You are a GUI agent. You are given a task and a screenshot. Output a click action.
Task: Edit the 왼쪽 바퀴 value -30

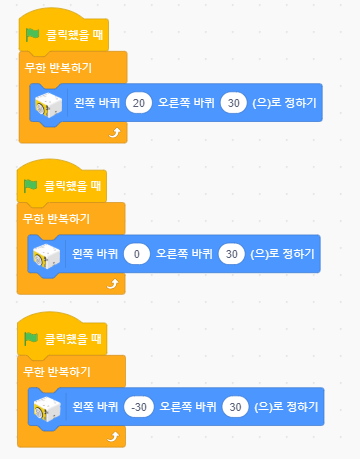139,407
